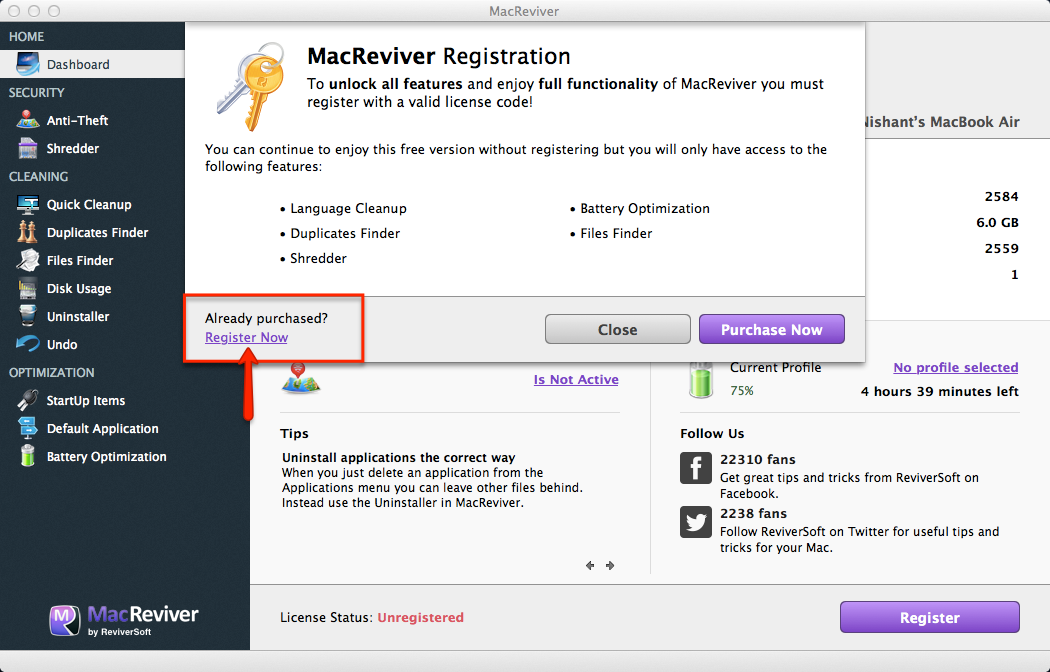Click the Duplicates Finder chess icon
Screen dimensions: 1050x672
[x=27, y=232]
